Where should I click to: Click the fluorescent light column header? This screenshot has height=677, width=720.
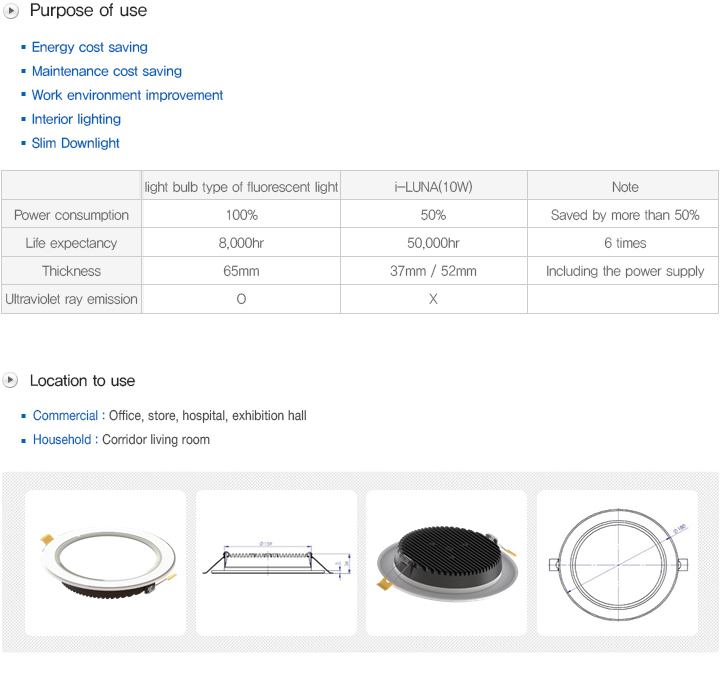coord(241,187)
